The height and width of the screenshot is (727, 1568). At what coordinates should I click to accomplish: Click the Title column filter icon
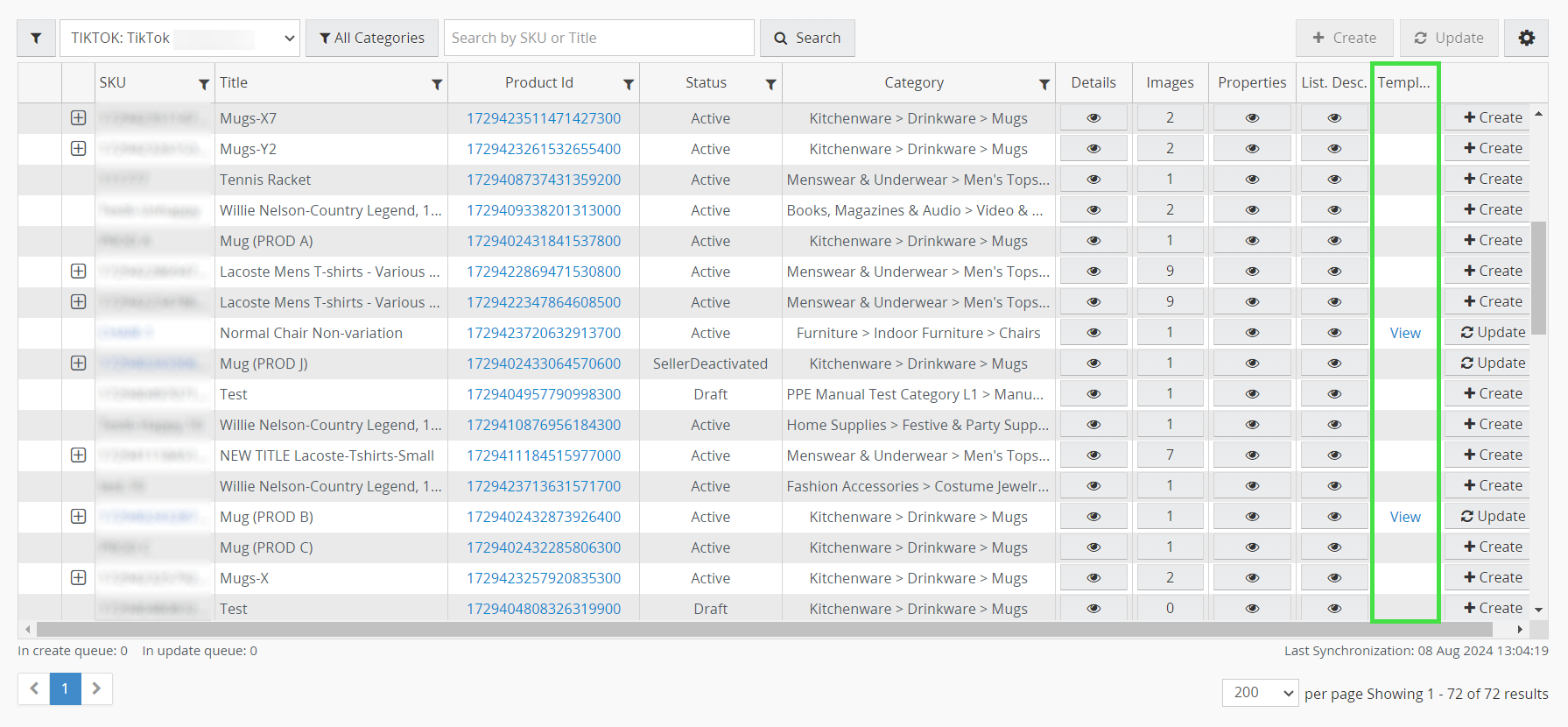[x=437, y=84]
